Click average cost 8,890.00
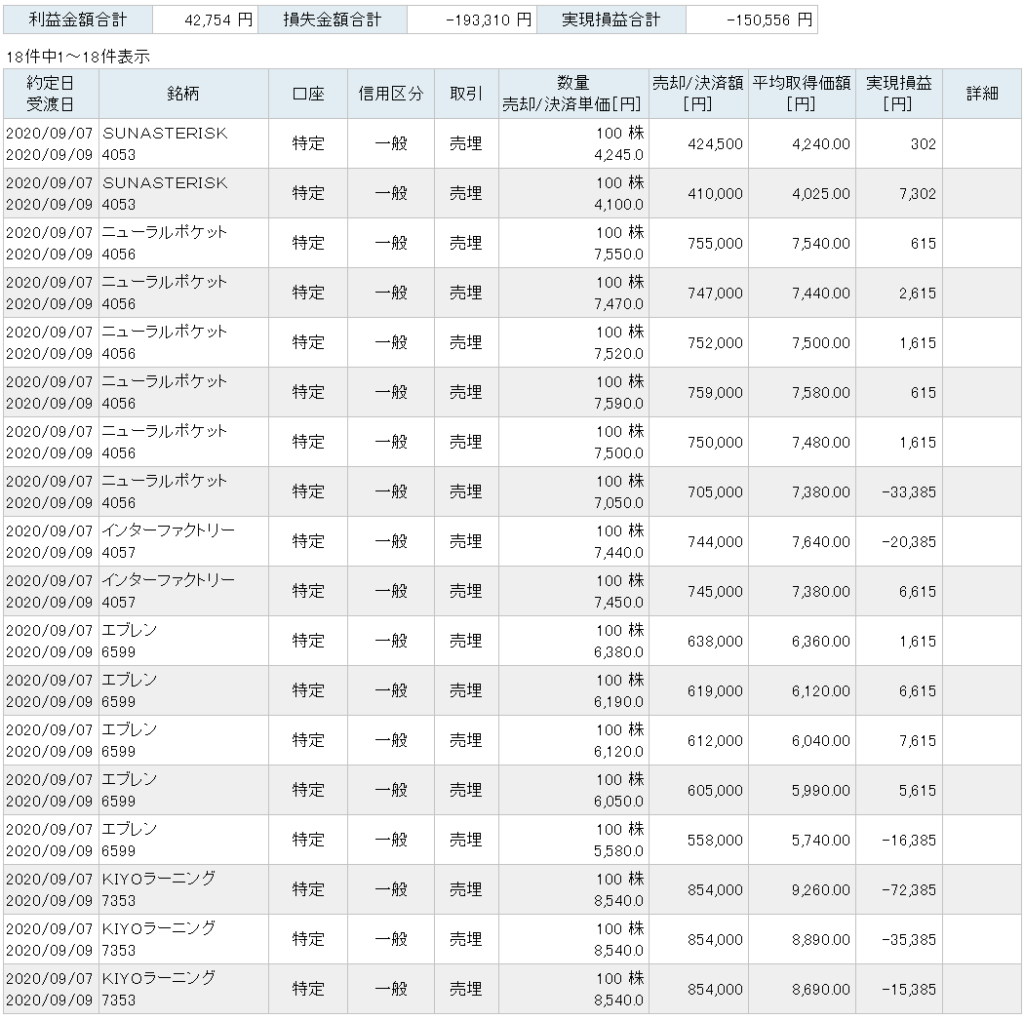1024x1020 pixels. [x=821, y=940]
